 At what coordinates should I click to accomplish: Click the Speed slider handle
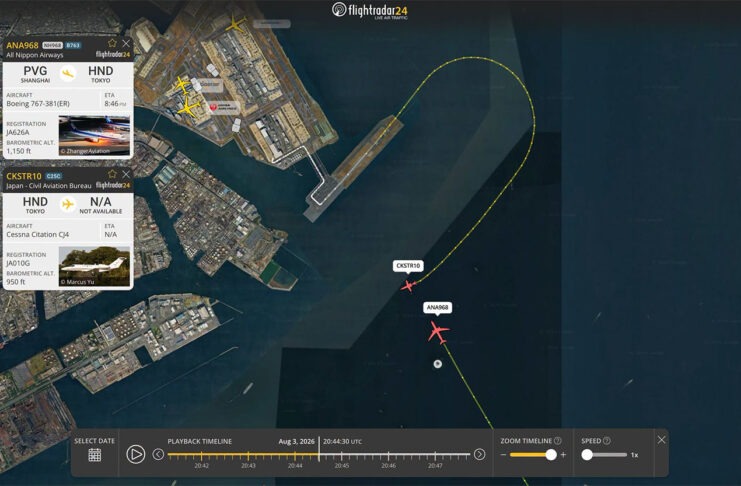[x=587, y=455]
